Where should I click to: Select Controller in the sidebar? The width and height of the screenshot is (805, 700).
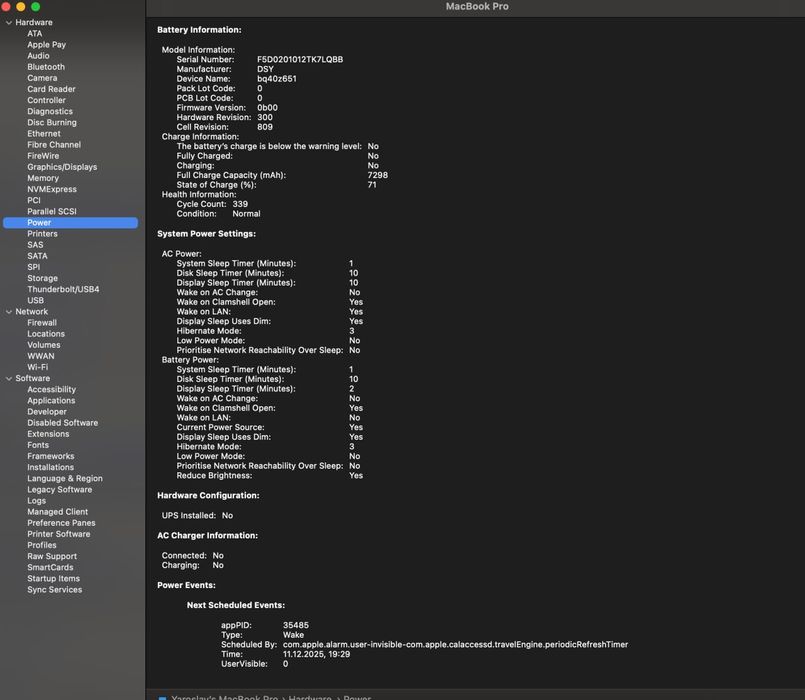click(47, 101)
